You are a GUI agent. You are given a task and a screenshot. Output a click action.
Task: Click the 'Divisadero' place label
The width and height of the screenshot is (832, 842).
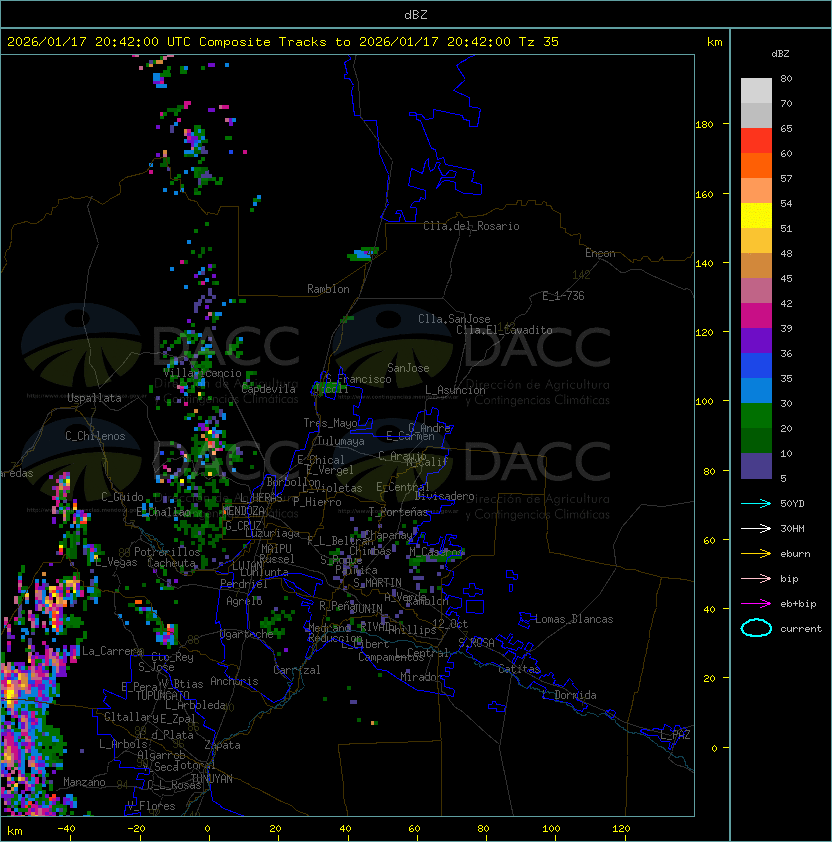[x=444, y=496]
